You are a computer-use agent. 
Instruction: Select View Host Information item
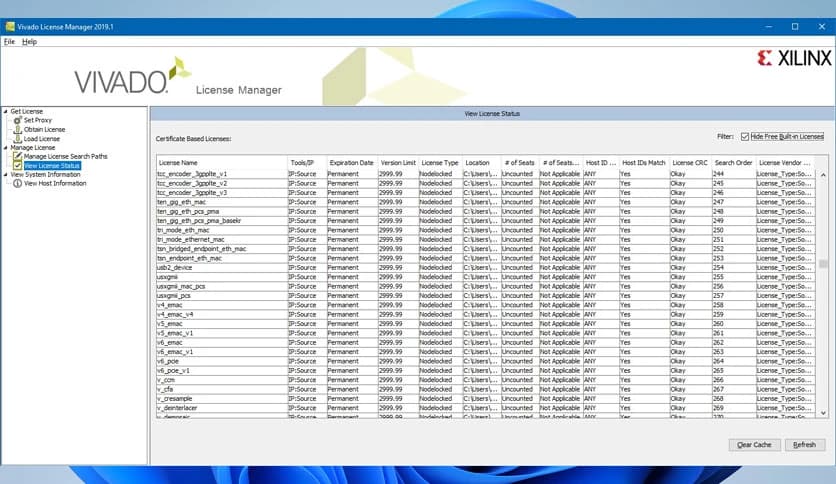coord(55,183)
